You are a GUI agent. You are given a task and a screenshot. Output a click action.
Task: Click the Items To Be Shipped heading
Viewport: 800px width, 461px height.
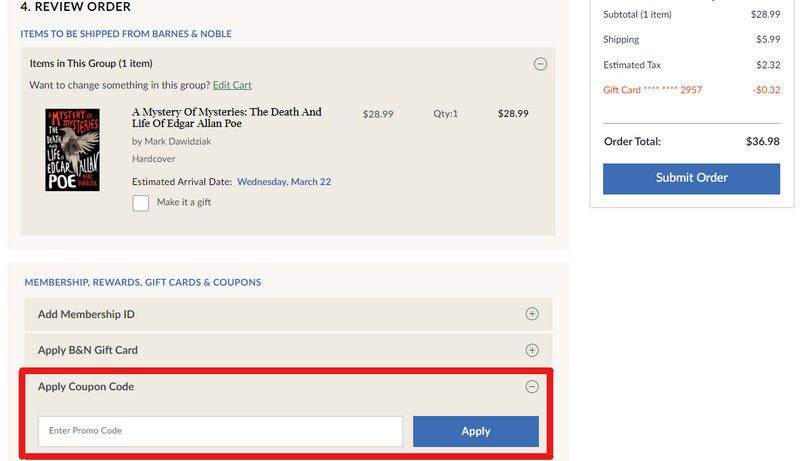click(126, 34)
